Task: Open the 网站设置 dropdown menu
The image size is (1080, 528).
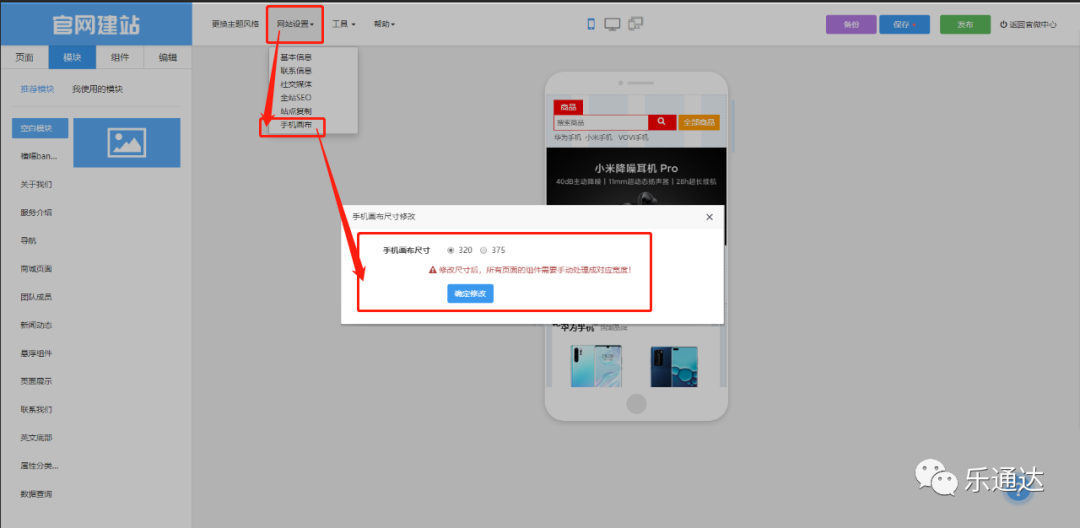Action: click(295, 24)
